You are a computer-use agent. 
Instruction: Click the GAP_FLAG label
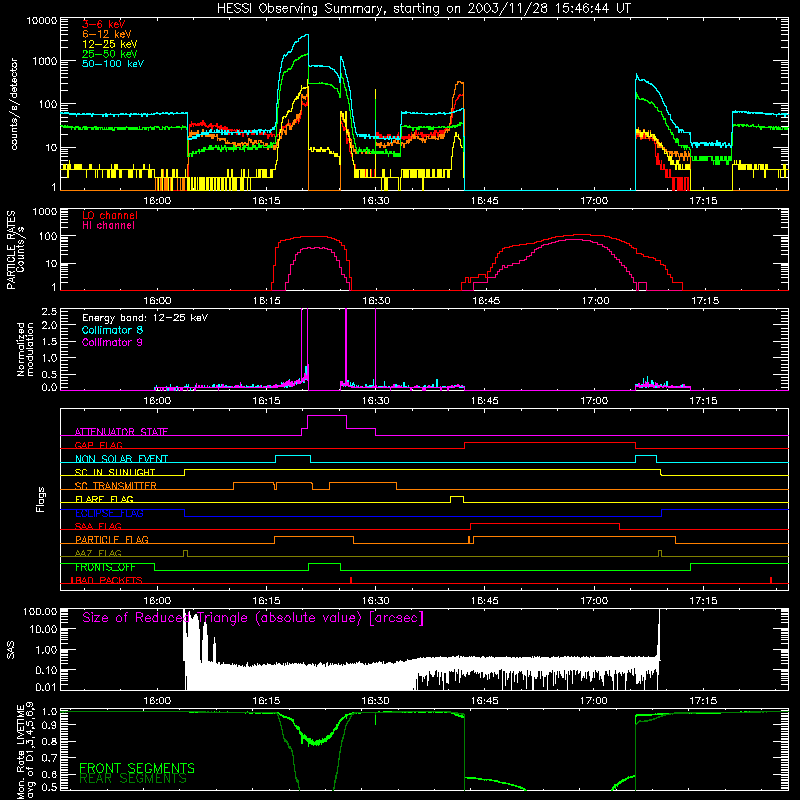[98, 445]
